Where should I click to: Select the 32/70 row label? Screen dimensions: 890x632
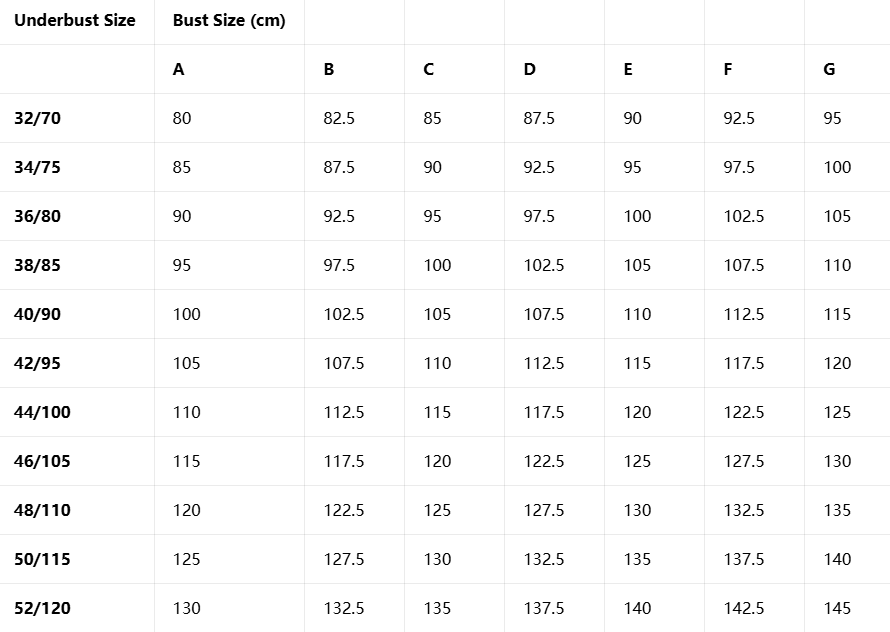coord(38,119)
